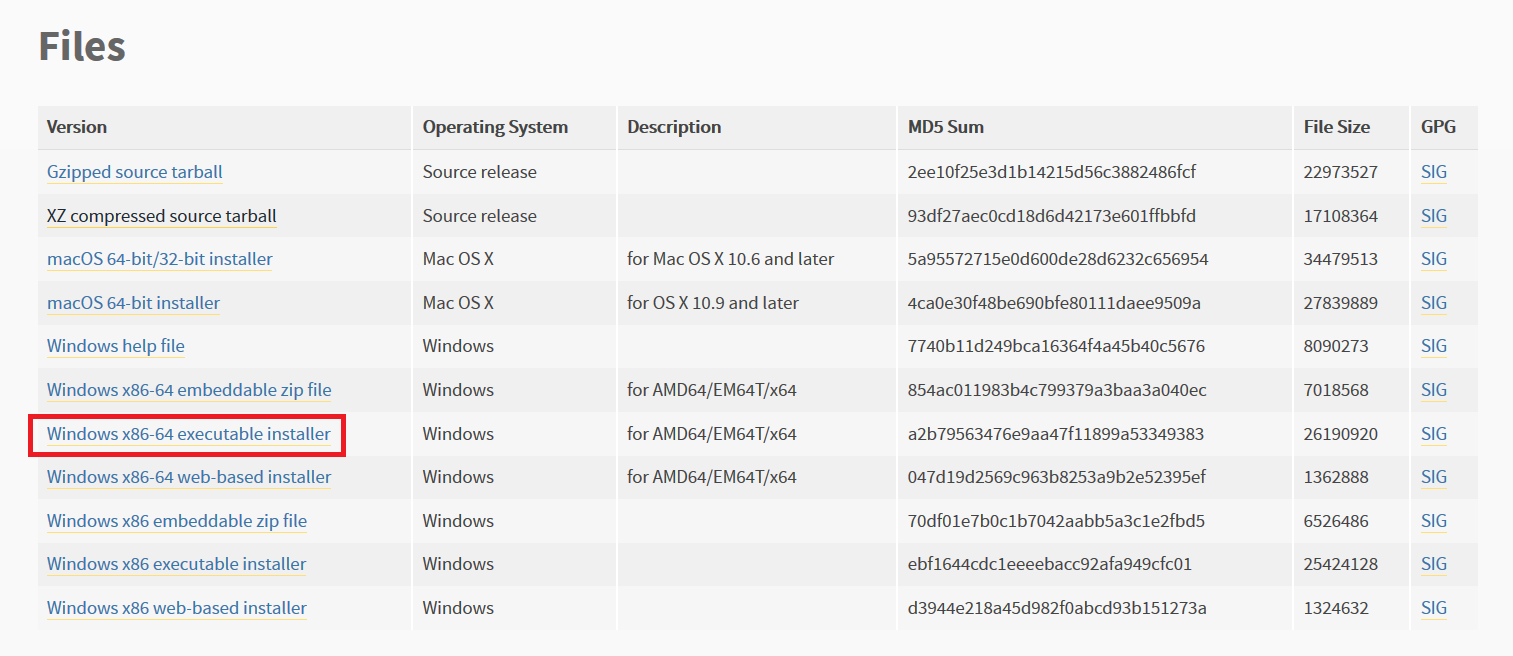
Task: Click 'Mac OS X' in macOS 64-bit installer row
Action: (x=458, y=303)
